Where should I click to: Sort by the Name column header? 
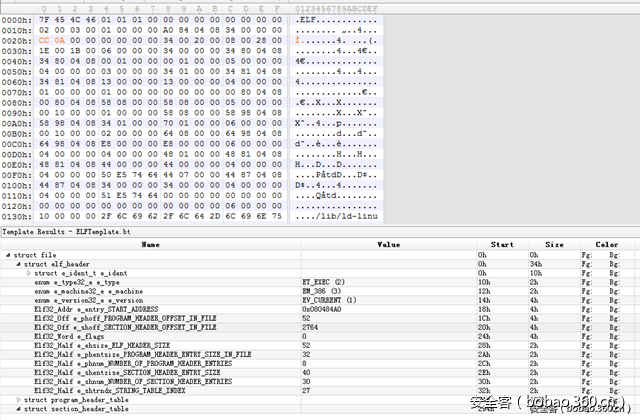pos(150,243)
